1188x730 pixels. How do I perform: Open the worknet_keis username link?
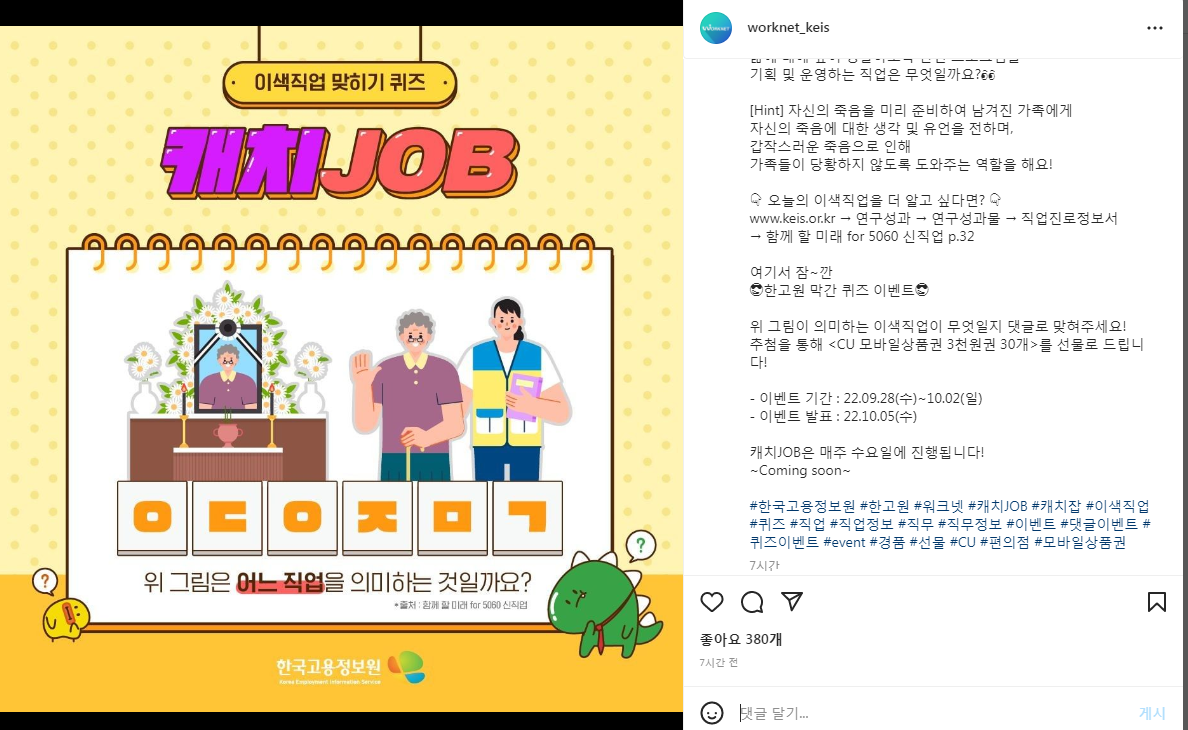(x=788, y=27)
